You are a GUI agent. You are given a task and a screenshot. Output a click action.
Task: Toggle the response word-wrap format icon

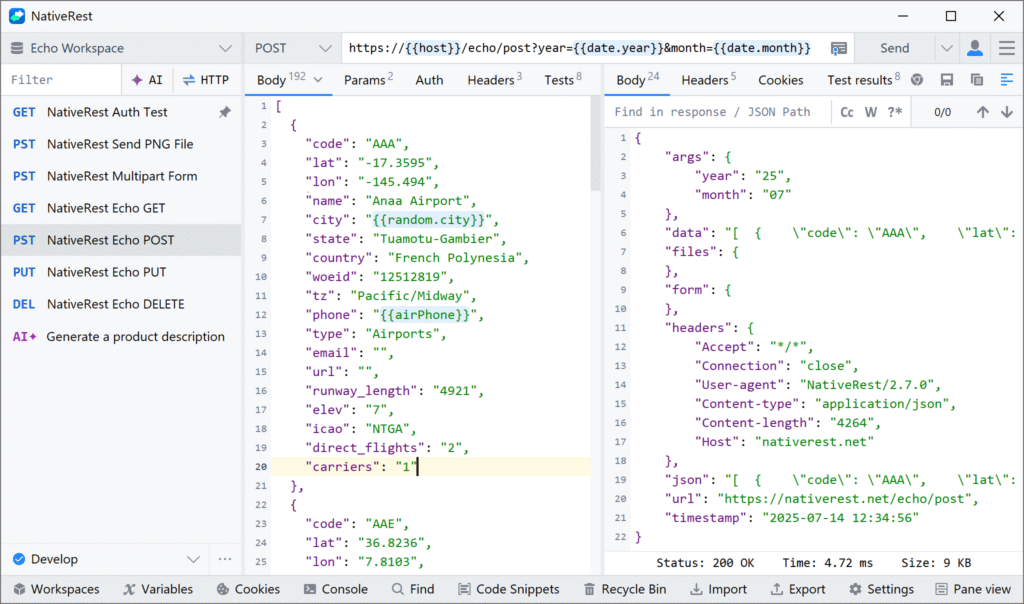[1006, 80]
